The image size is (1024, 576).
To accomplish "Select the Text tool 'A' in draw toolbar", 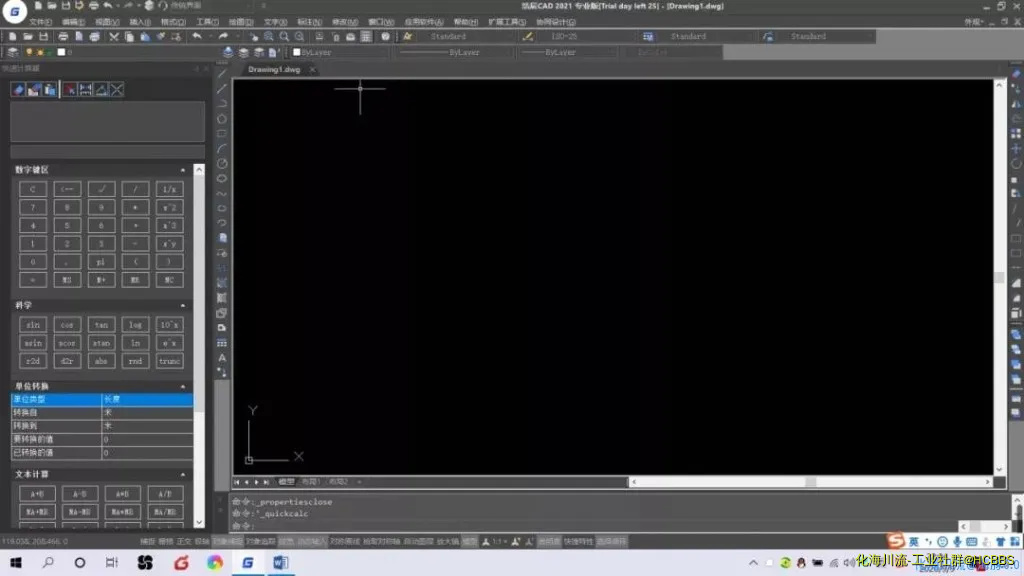I will 222,357.
